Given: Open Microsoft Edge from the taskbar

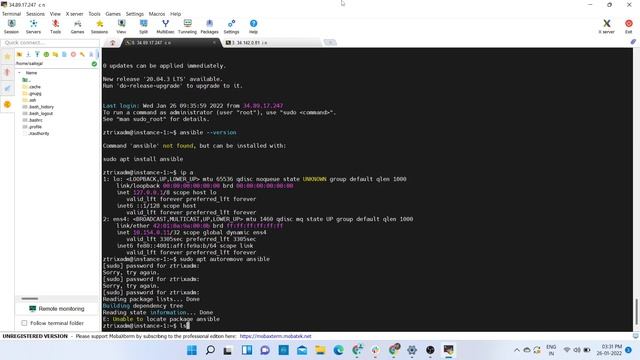Looking at the screenshot, I should (338, 350).
